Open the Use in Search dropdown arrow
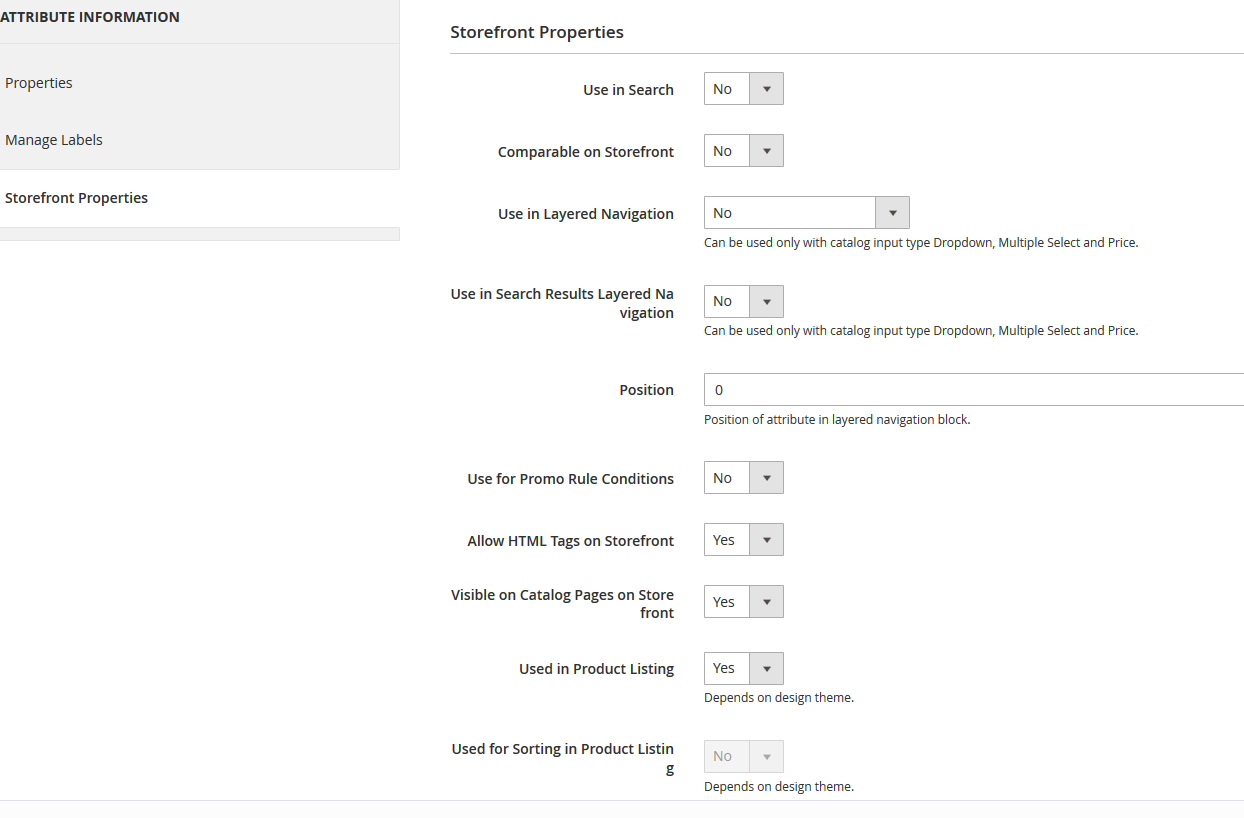This screenshot has height=818, width=1244. pos(766,88)
